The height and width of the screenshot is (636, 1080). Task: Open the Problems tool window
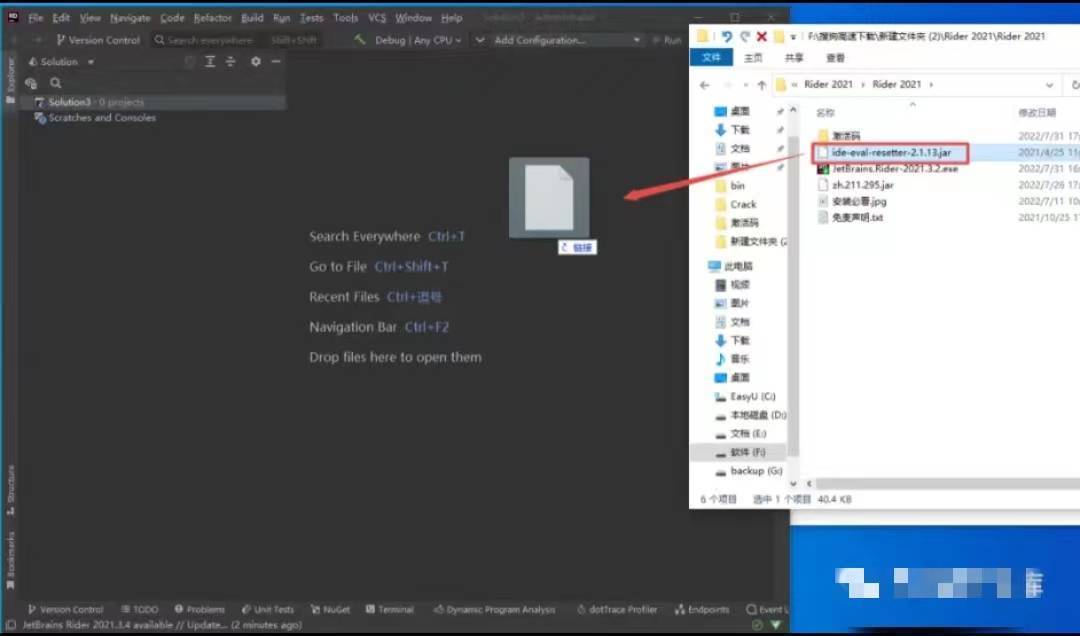[200, 610]
